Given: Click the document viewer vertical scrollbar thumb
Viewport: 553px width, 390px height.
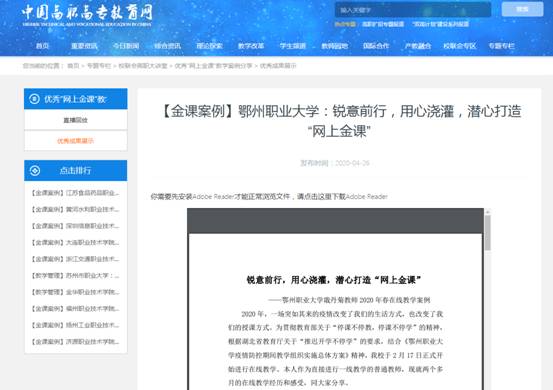Looking at the screenshot, I should [x=488, y=233].
